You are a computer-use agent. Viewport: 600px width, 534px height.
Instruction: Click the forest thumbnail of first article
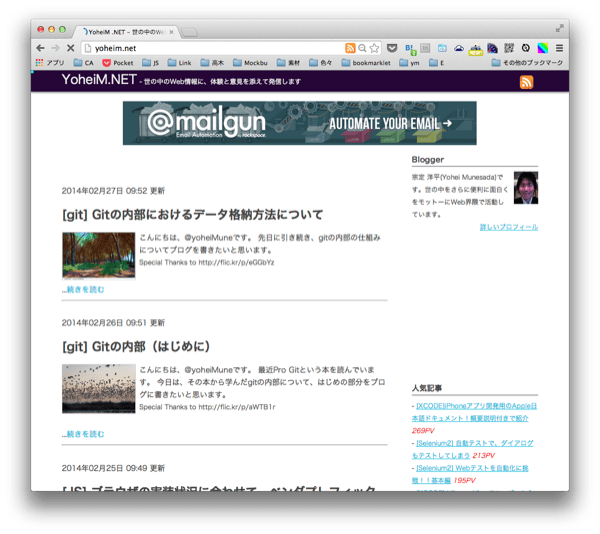99,256
